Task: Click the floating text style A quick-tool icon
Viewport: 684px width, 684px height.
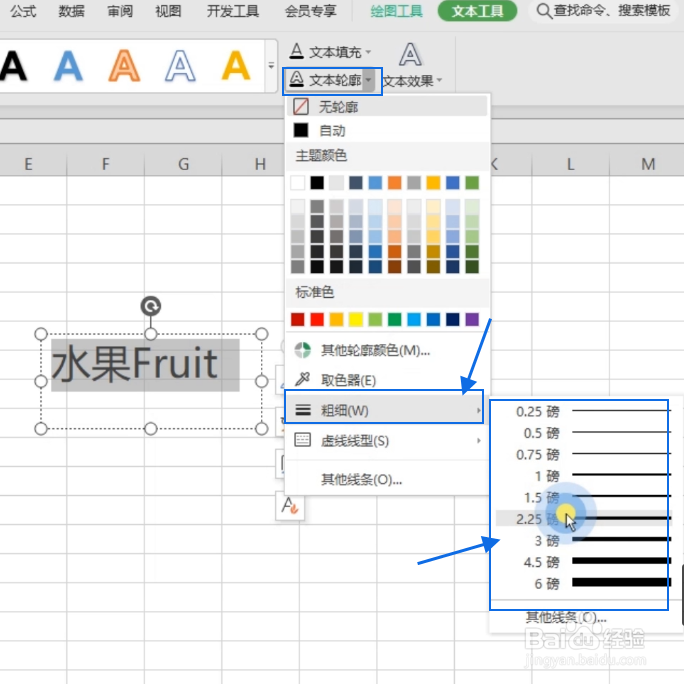Action: click(290, 506)
